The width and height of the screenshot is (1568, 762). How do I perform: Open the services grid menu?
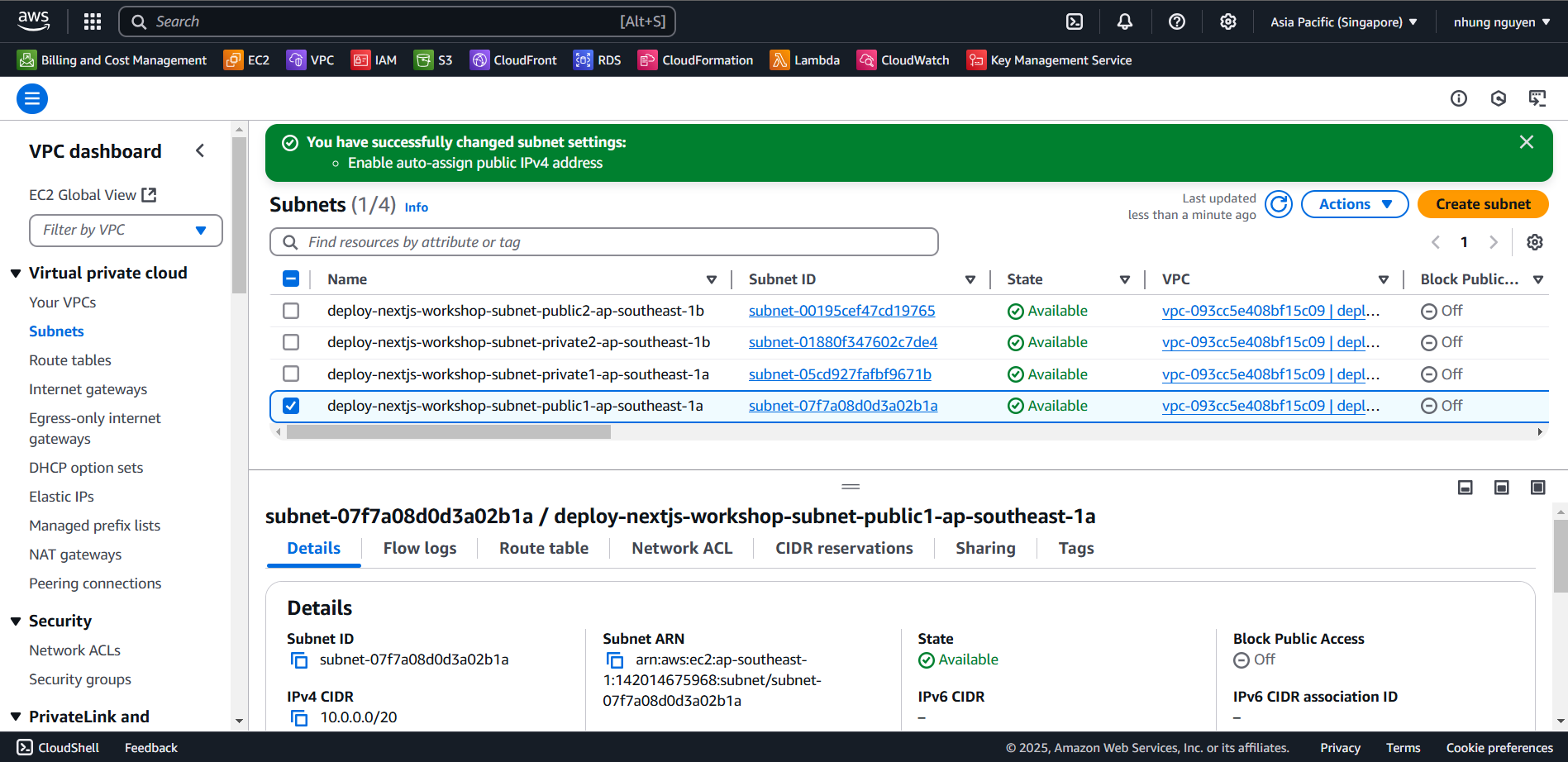(x=93, y=21)
